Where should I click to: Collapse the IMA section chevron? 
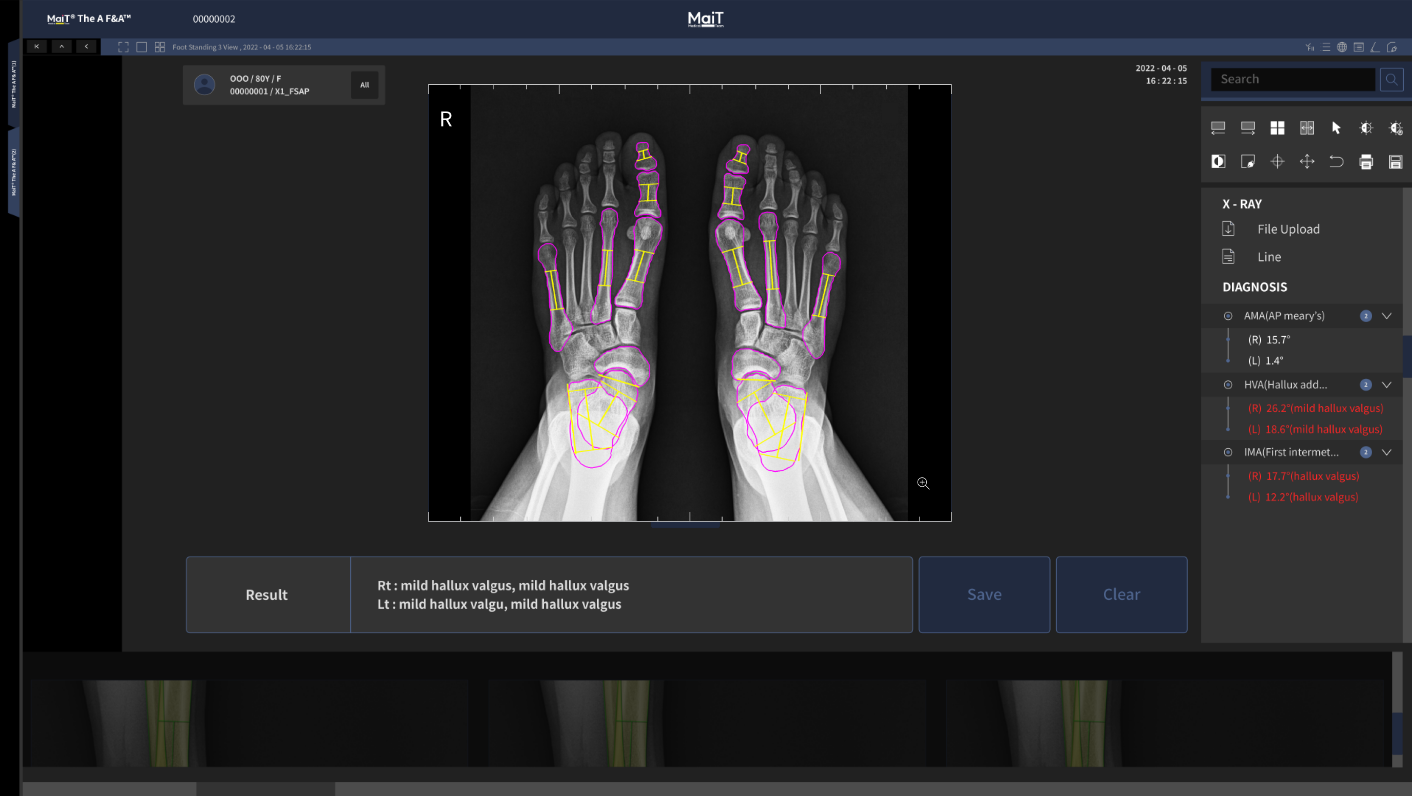click(1386, 452)
